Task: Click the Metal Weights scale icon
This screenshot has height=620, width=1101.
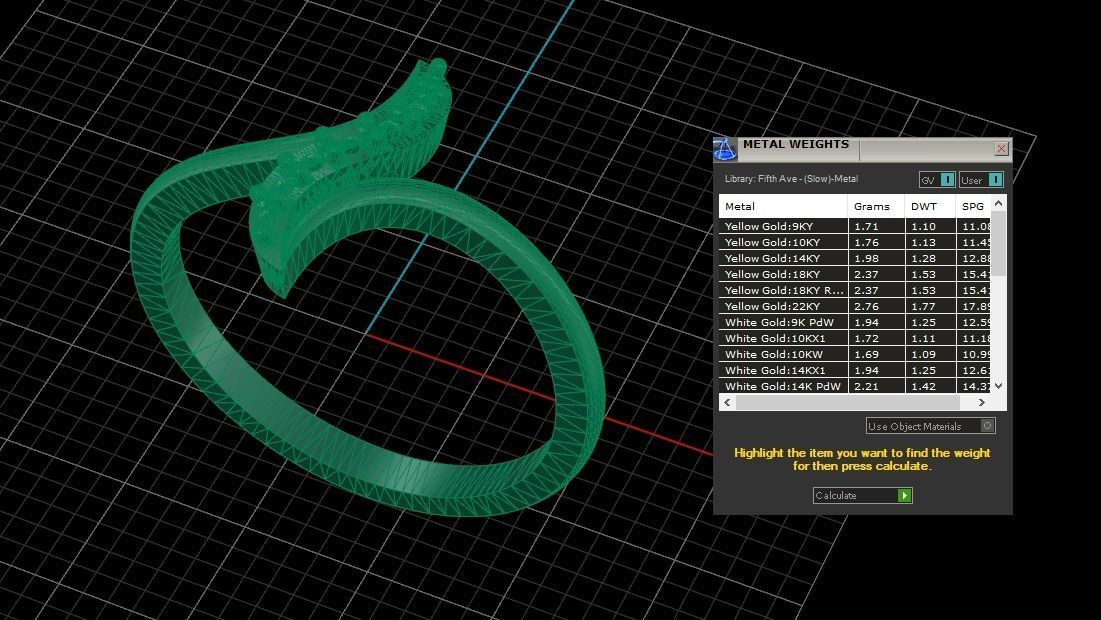Action: [725, 148]
